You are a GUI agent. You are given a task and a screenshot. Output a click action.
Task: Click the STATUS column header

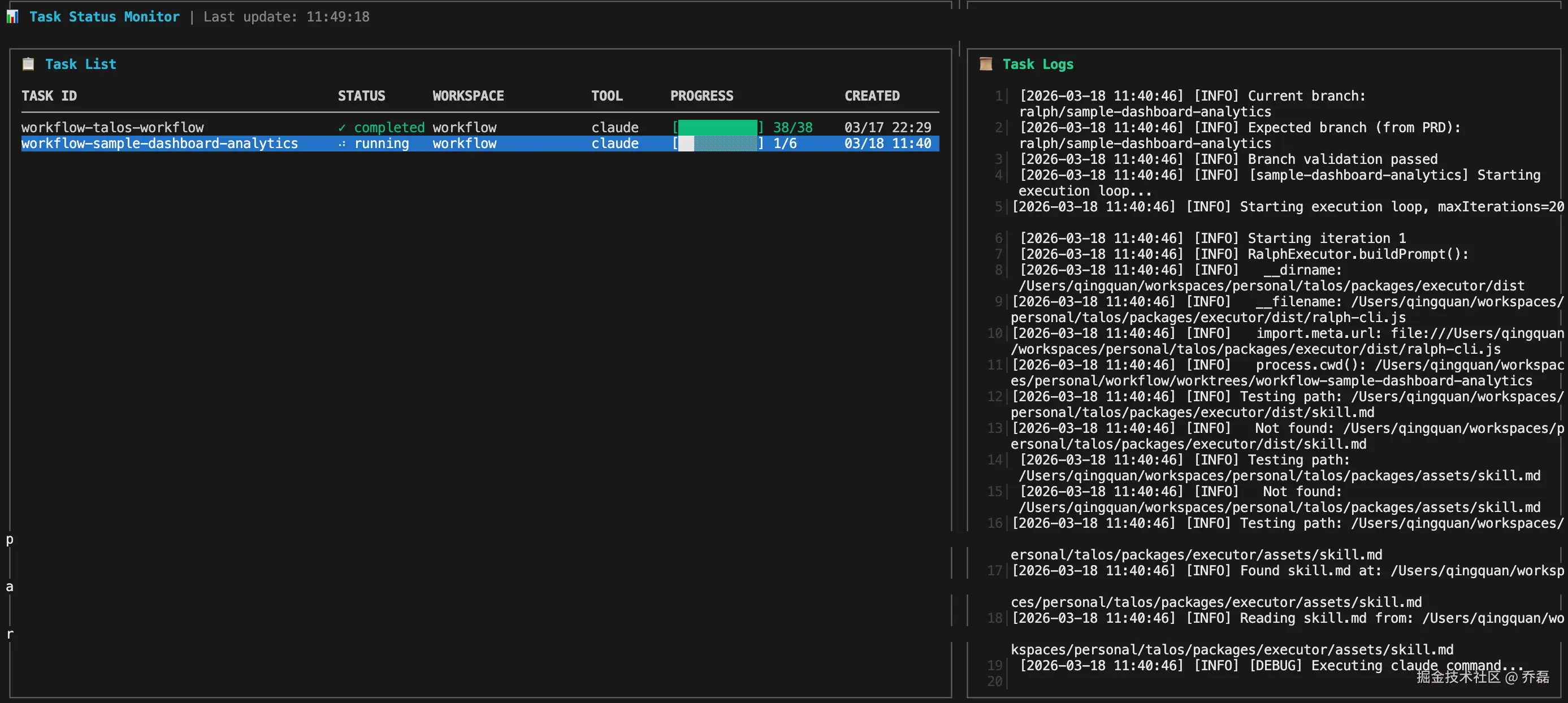(x=361, y=96)
